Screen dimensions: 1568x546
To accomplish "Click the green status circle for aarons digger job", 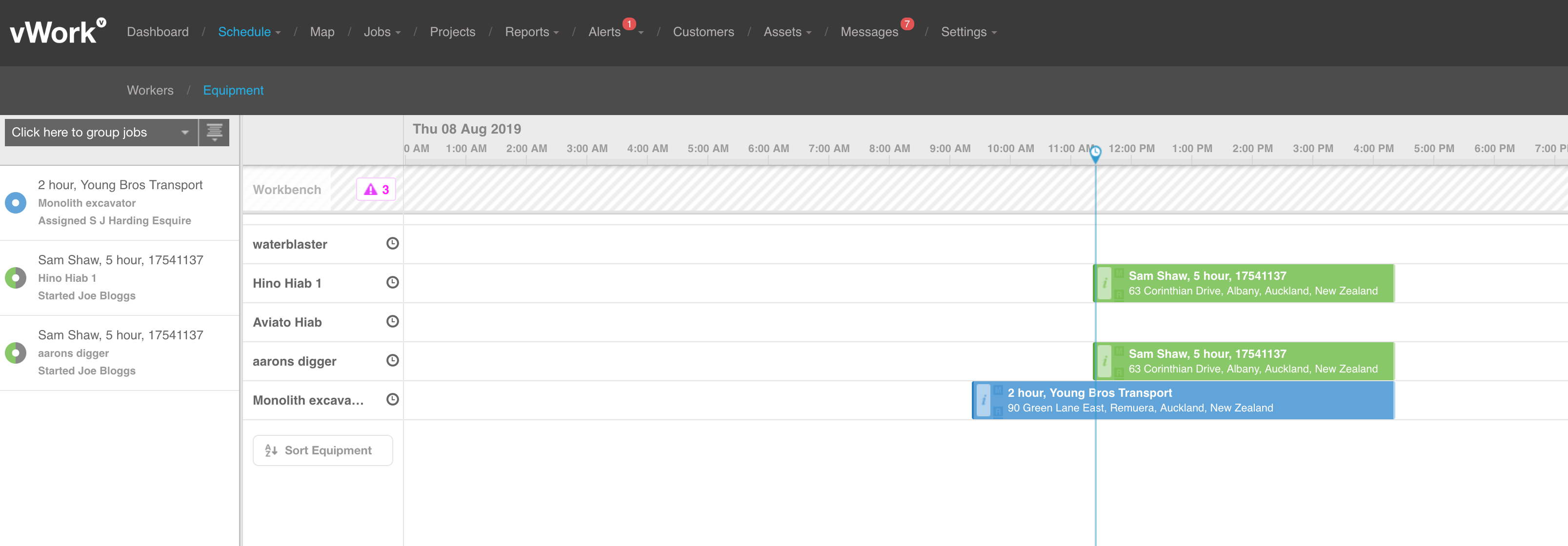I will (x=16, y=352).
